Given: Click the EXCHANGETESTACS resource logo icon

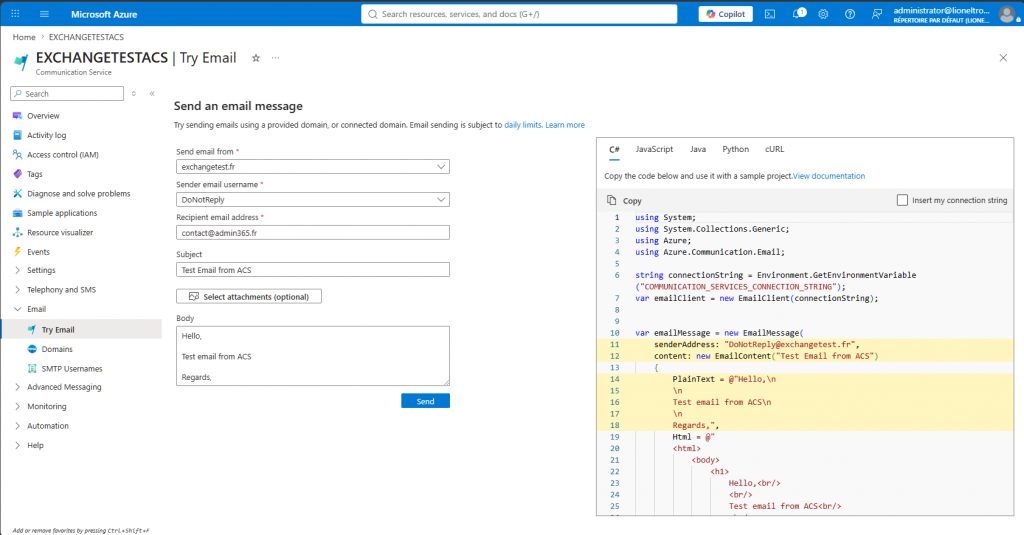Looking at the screenshot, I should click(22, 61).
